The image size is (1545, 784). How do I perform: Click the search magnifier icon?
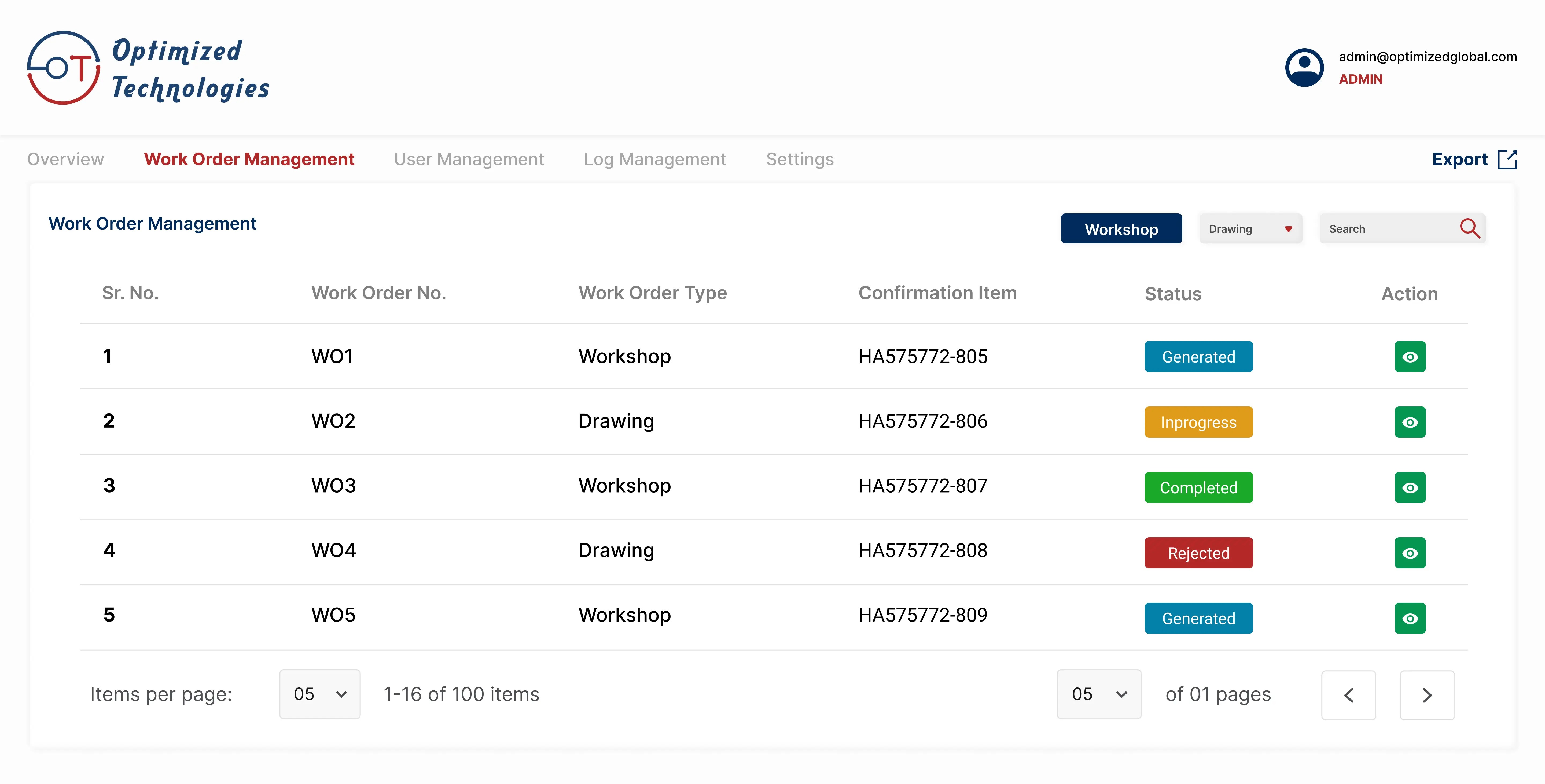pyautogui.click(x=1469, y=228)
